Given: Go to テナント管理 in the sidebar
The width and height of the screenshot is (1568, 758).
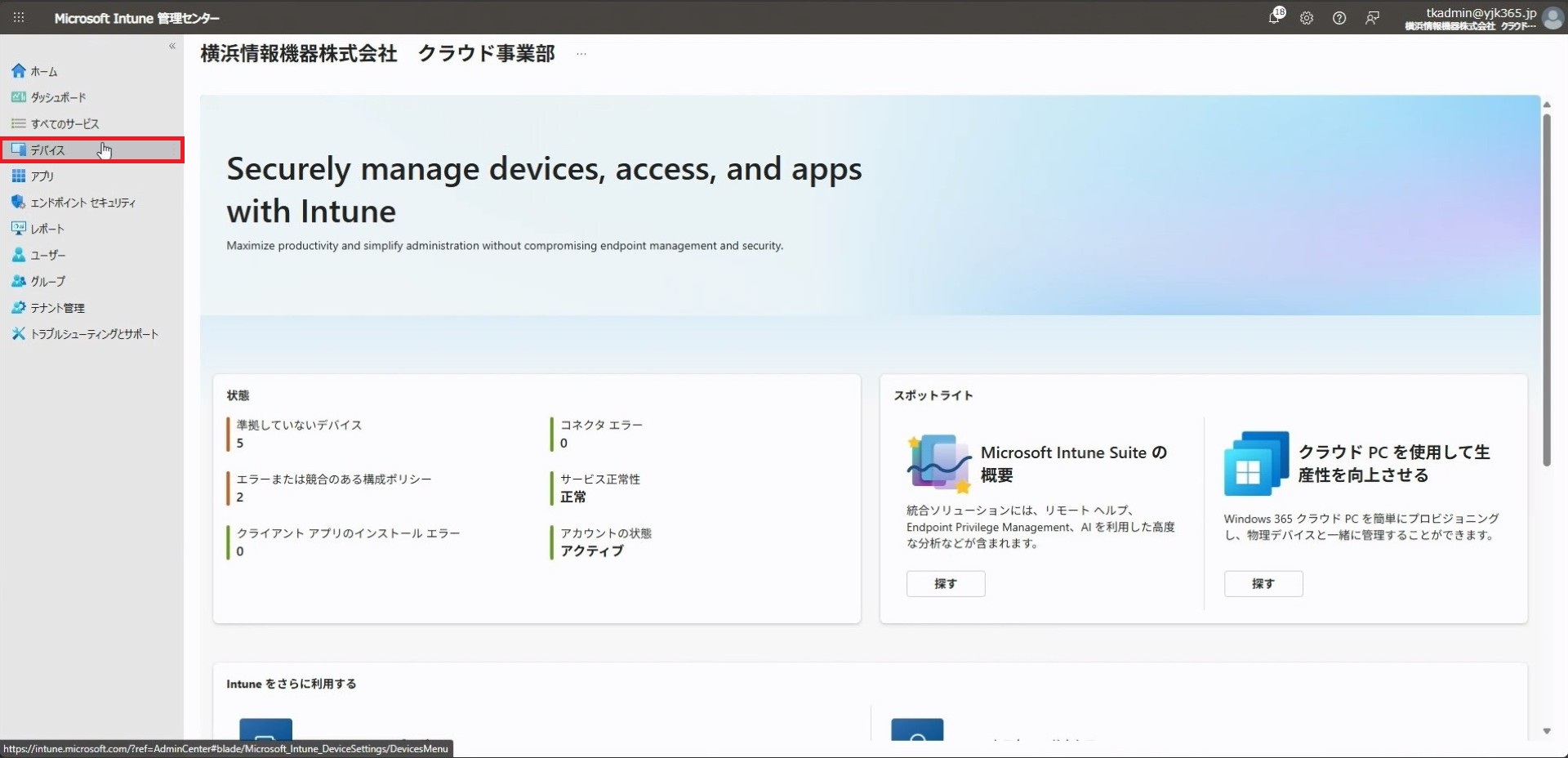Looking at the screenshot, I should [x=57, y=308].
